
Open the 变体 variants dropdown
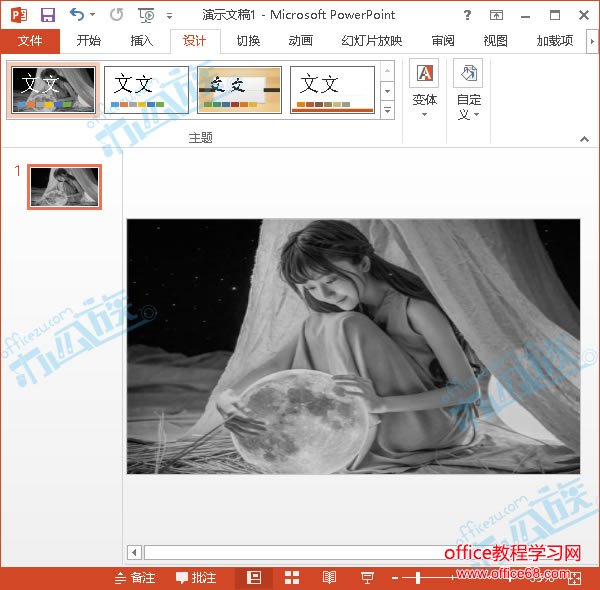pos(424,89)
